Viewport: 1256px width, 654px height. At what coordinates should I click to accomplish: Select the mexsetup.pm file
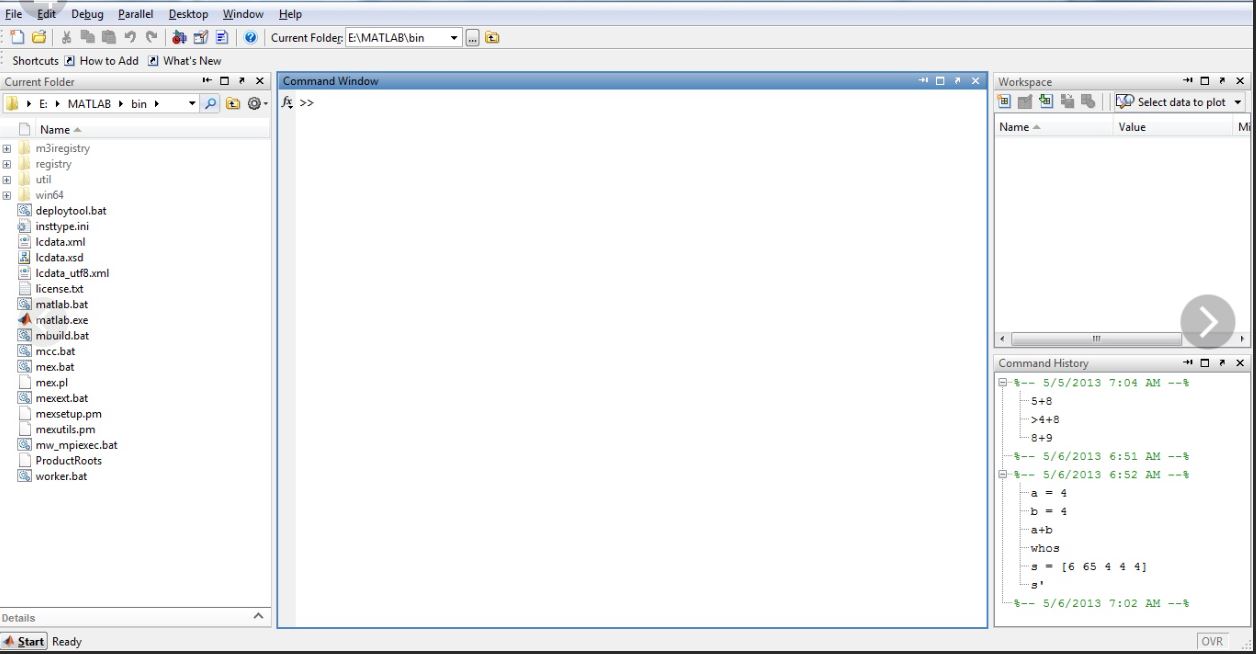click(68, 414)
